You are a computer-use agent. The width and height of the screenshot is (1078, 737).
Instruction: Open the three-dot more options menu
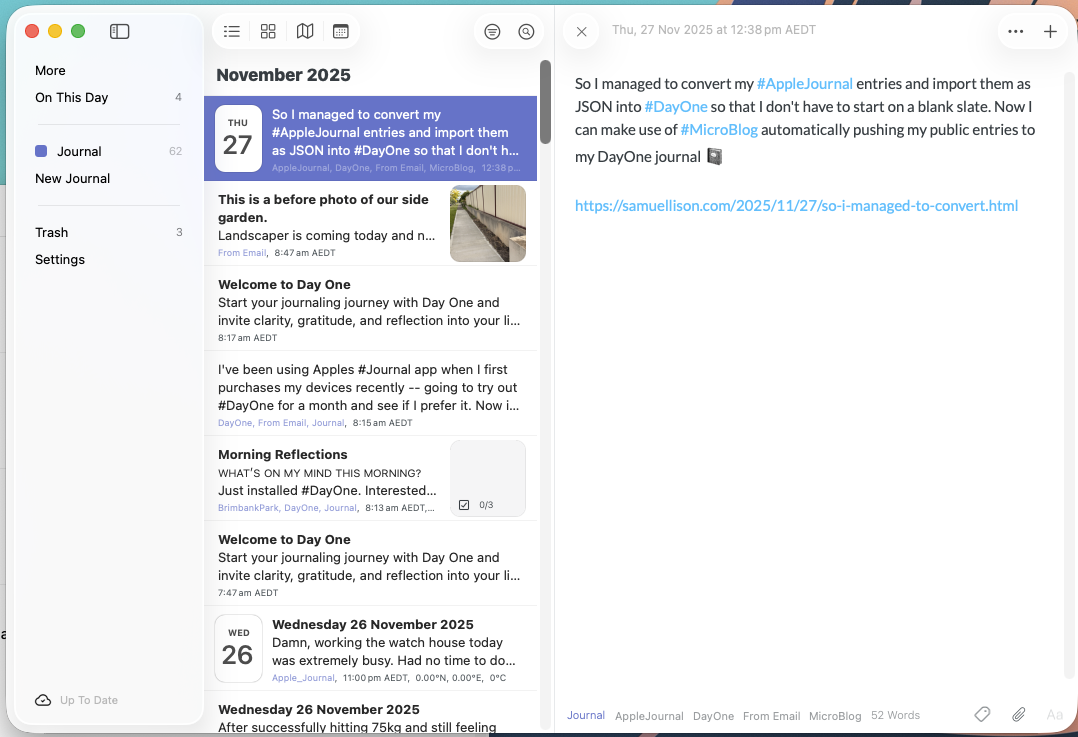pyautogui.click(x=1016, y=32)
